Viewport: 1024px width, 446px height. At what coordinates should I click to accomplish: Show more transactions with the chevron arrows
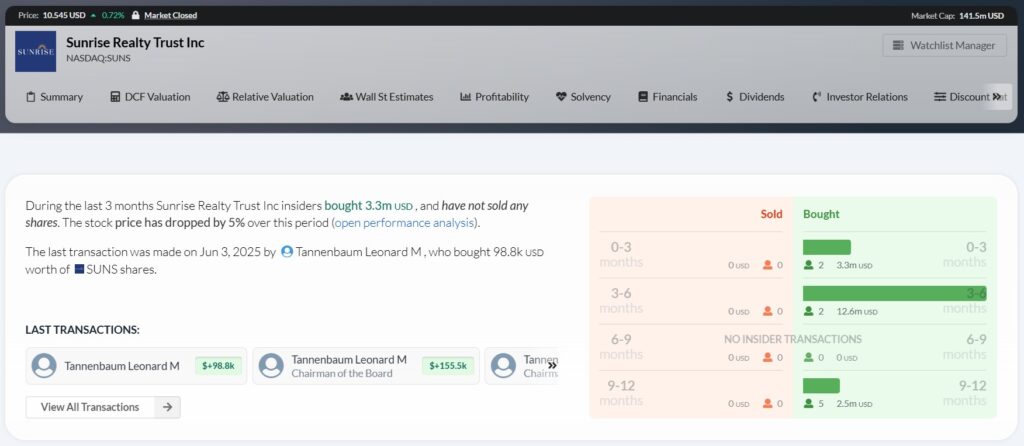(x=552, y=366)
